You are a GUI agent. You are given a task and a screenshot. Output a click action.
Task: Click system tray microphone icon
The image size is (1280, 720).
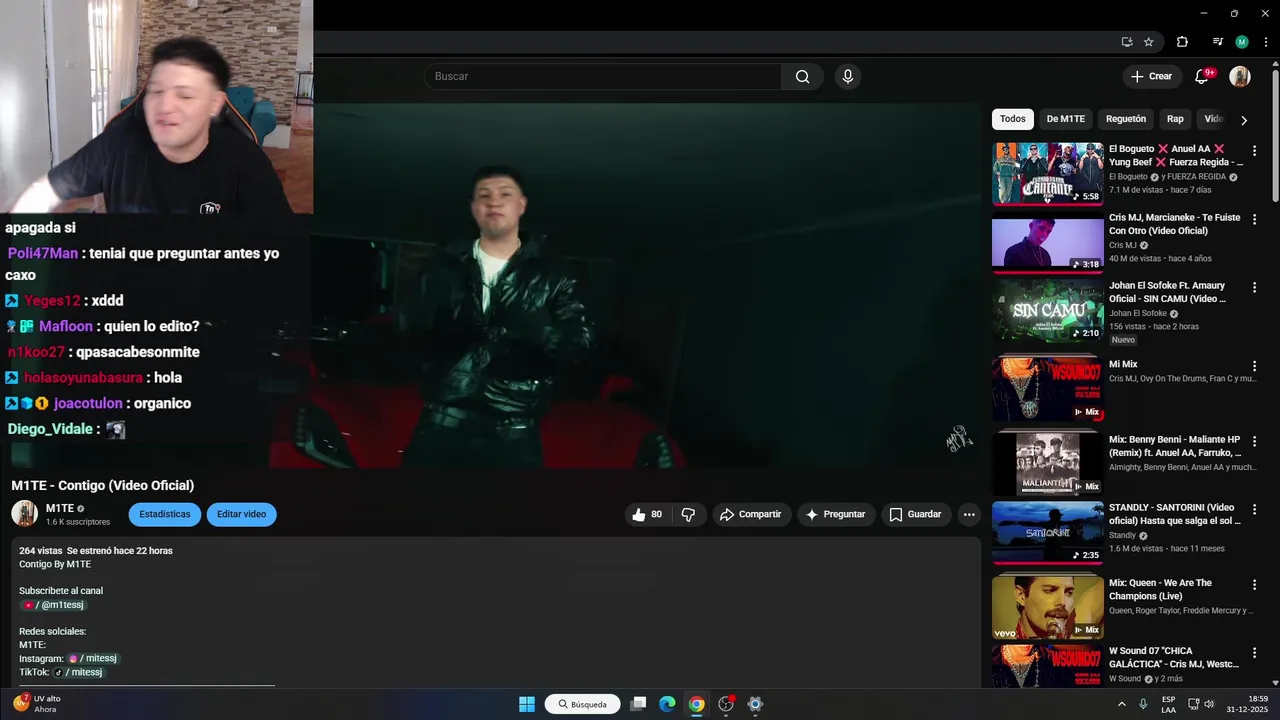[x=1143, y=704]
